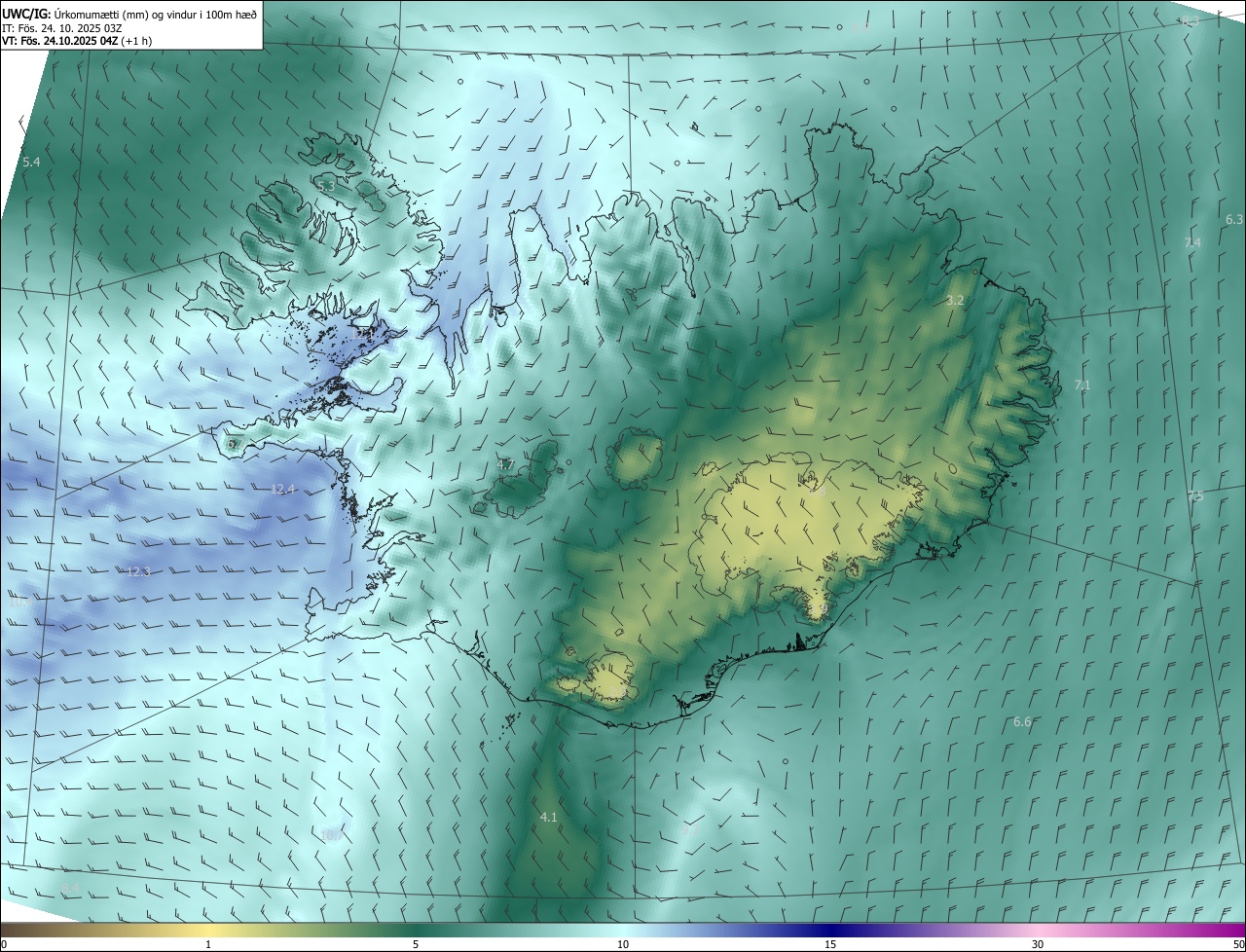1246x952 pixels.
Task: Click the init time 'IT: Fös. 24. 10. 2025 03Z'
Action: coord(62,27)
